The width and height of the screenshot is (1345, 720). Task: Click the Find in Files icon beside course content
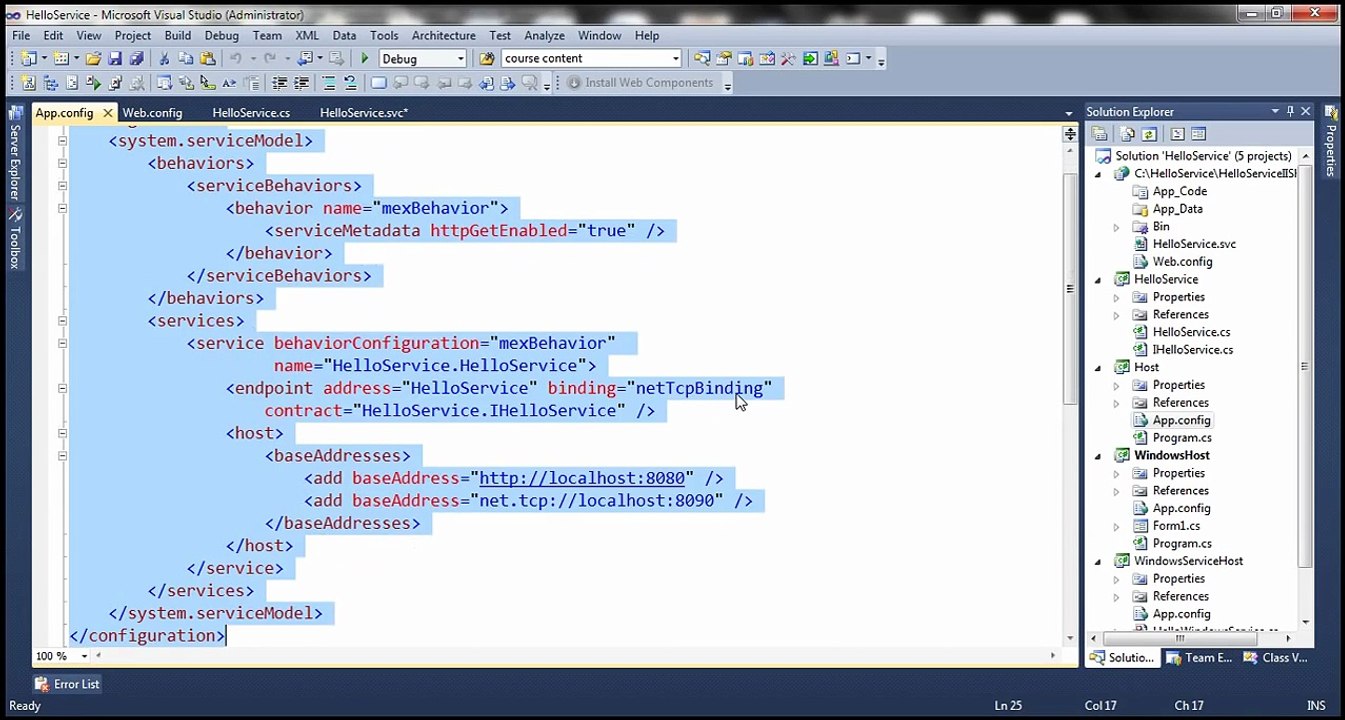pyautogui.click(x=487, y=59)
